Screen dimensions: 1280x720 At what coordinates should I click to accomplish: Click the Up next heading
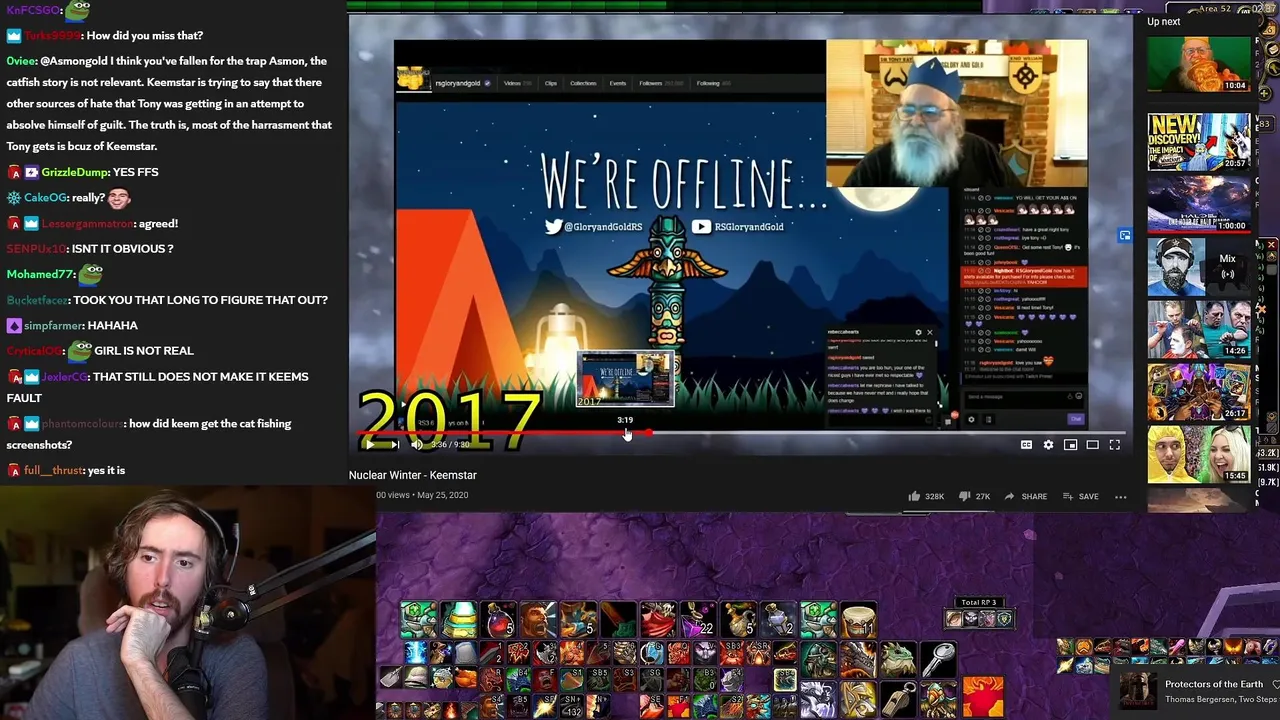[1163, 21]
